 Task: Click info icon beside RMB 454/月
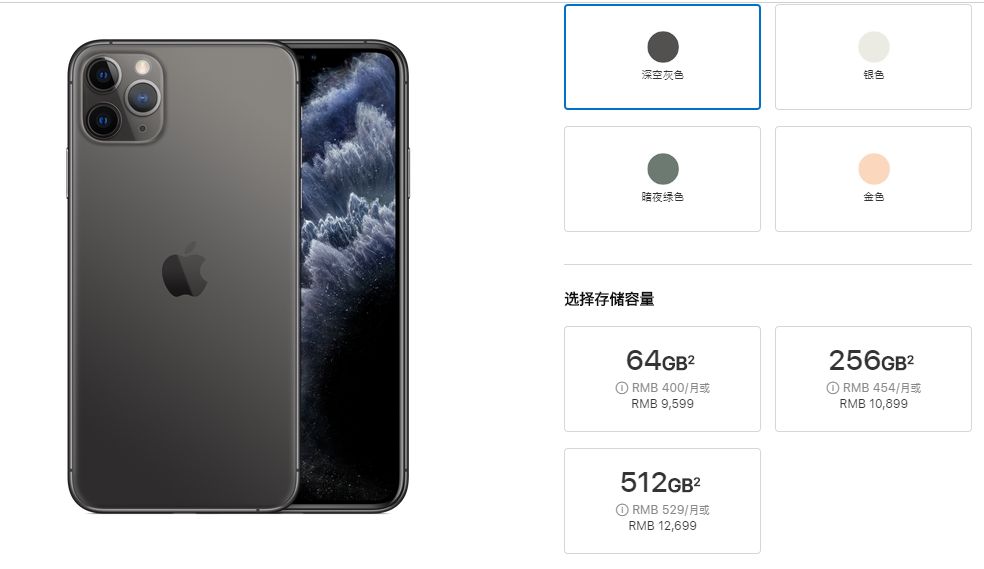tap(832, 388)
